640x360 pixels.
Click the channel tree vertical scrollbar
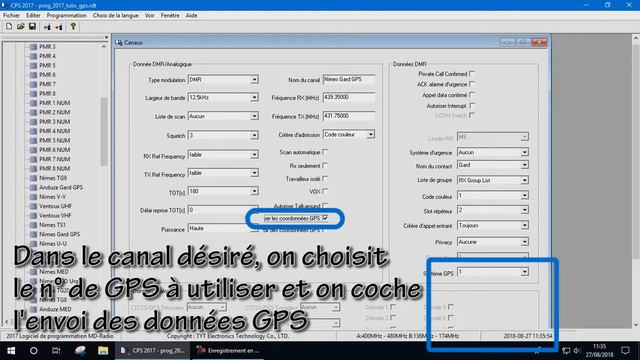(x=104, y=131)
